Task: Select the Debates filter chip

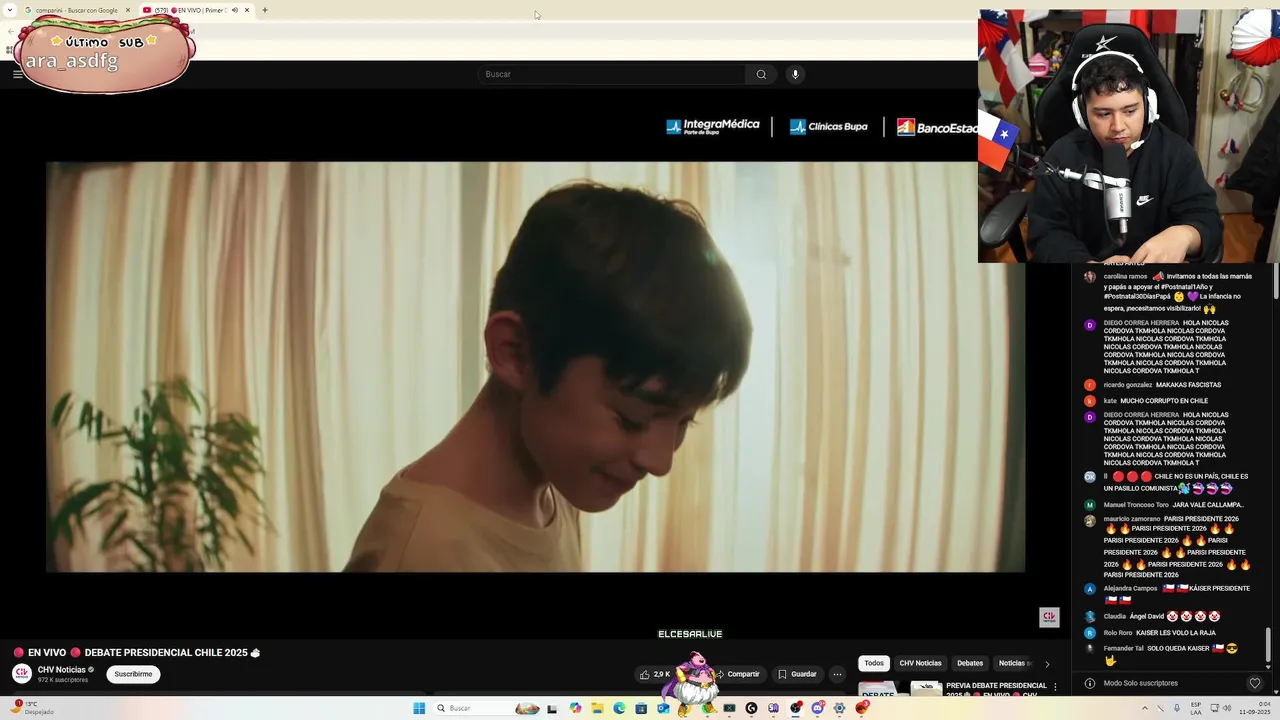Action: (x=970, y=663)
